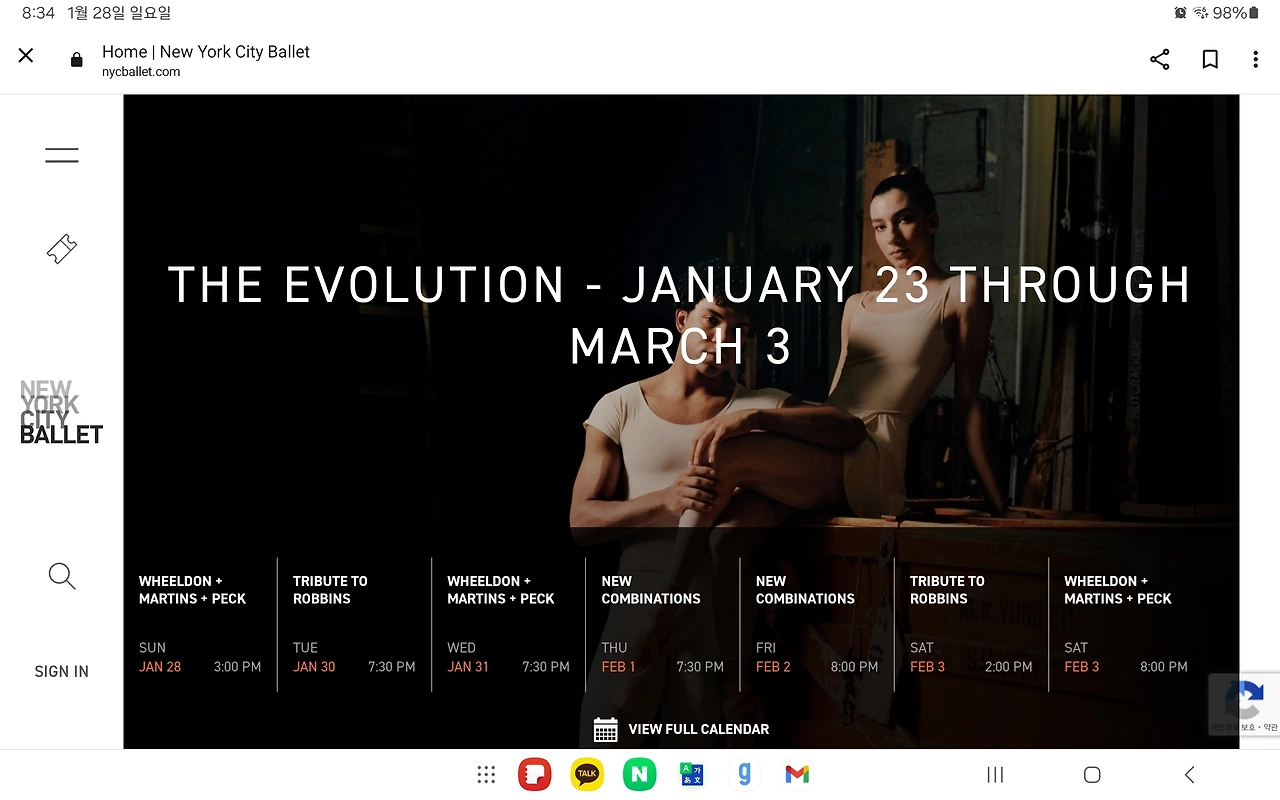Tap the recent apps navigation button
Screen dimensions: 1280x800
pos(995,775)
